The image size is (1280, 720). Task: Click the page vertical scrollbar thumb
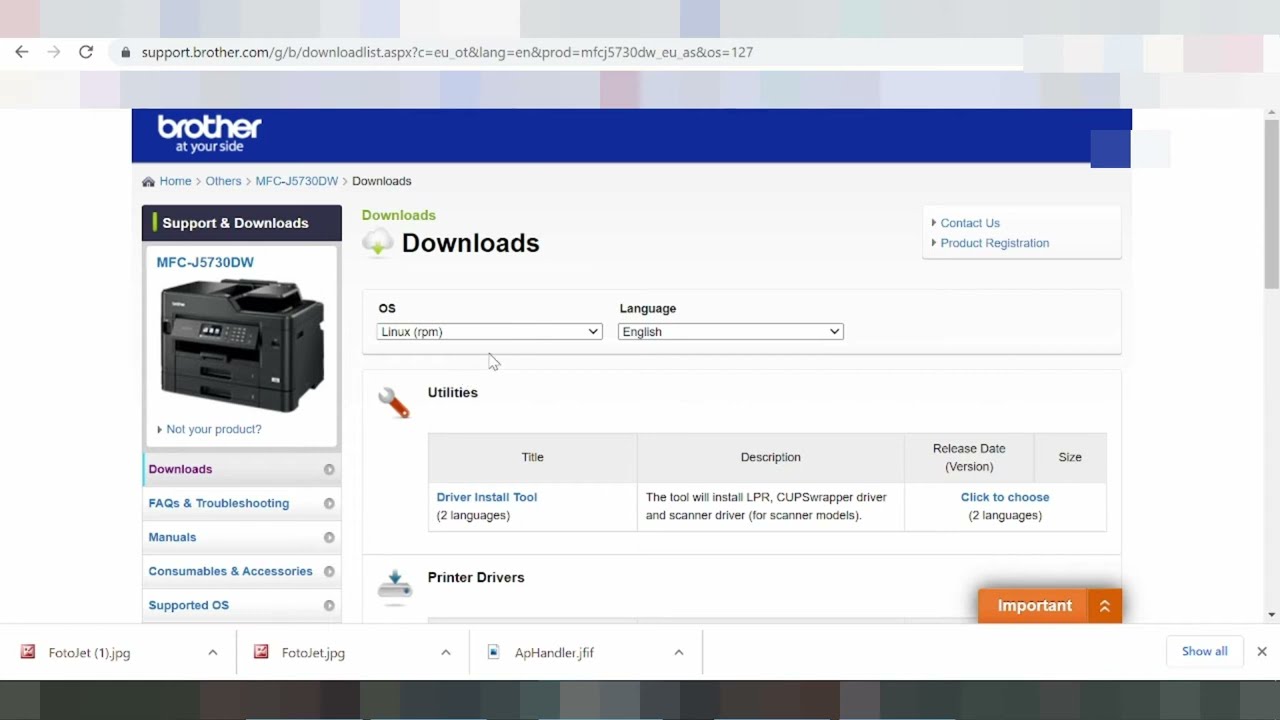coord(1272,203)
